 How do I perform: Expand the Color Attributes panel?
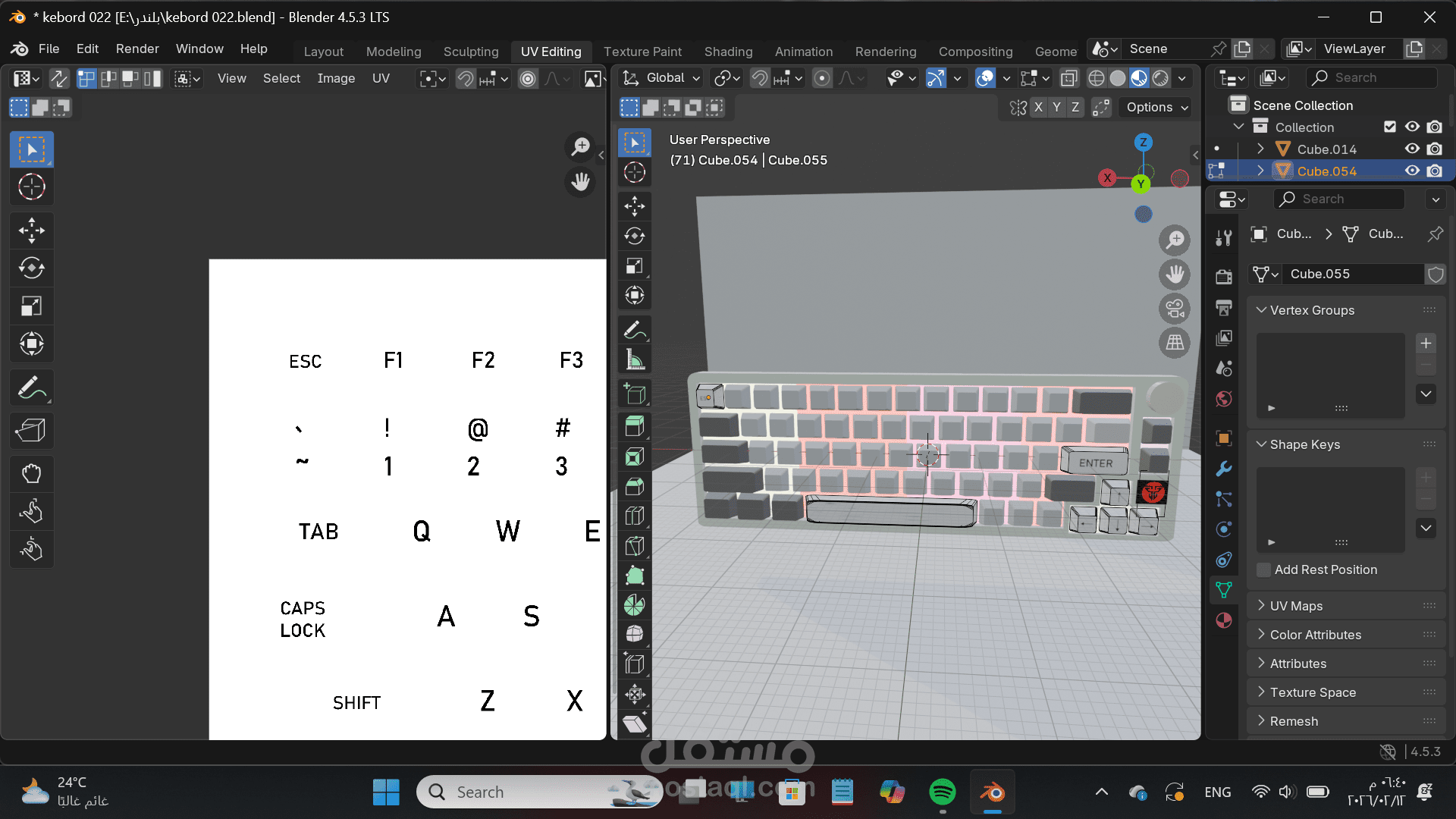(x=1315, y=635)
